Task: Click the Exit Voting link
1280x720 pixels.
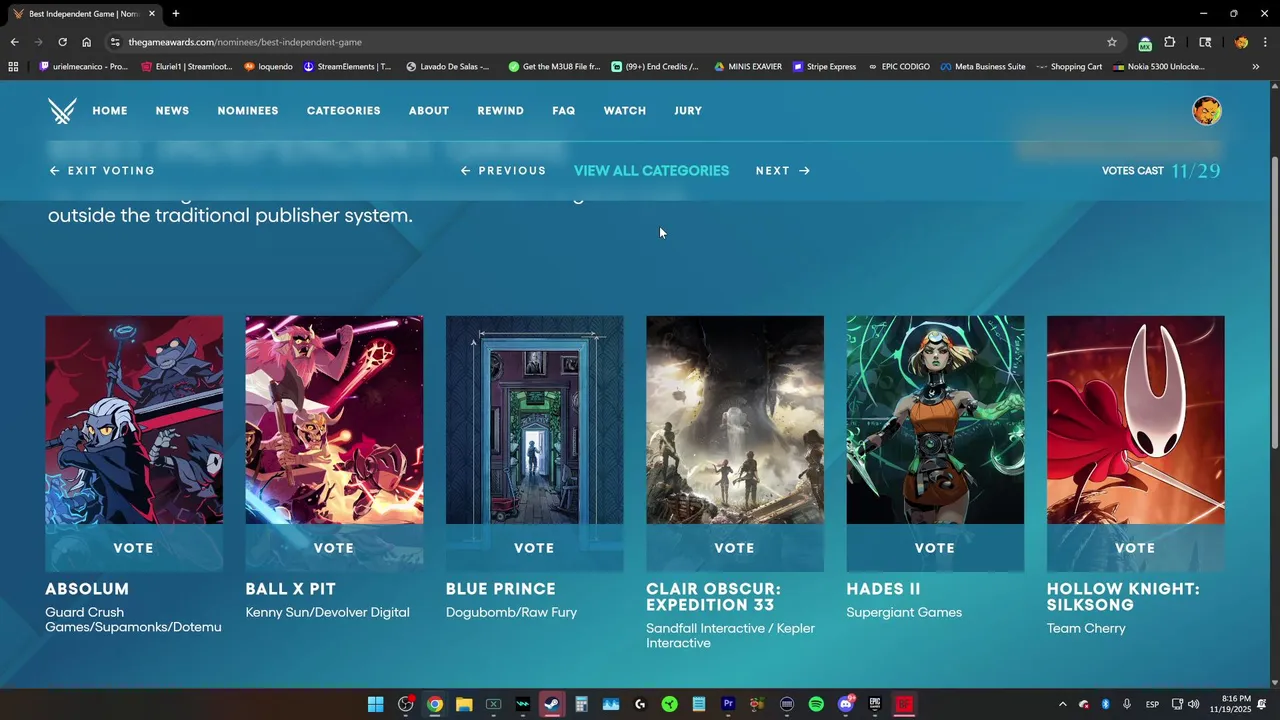Action: pos(102,171)
